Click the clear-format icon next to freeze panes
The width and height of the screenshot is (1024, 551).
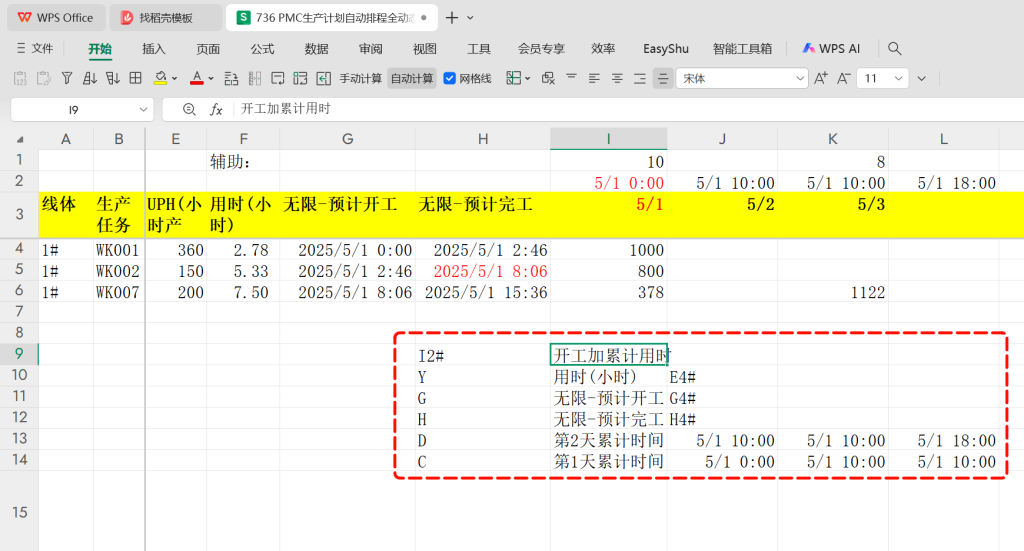[x=548, y=78]
